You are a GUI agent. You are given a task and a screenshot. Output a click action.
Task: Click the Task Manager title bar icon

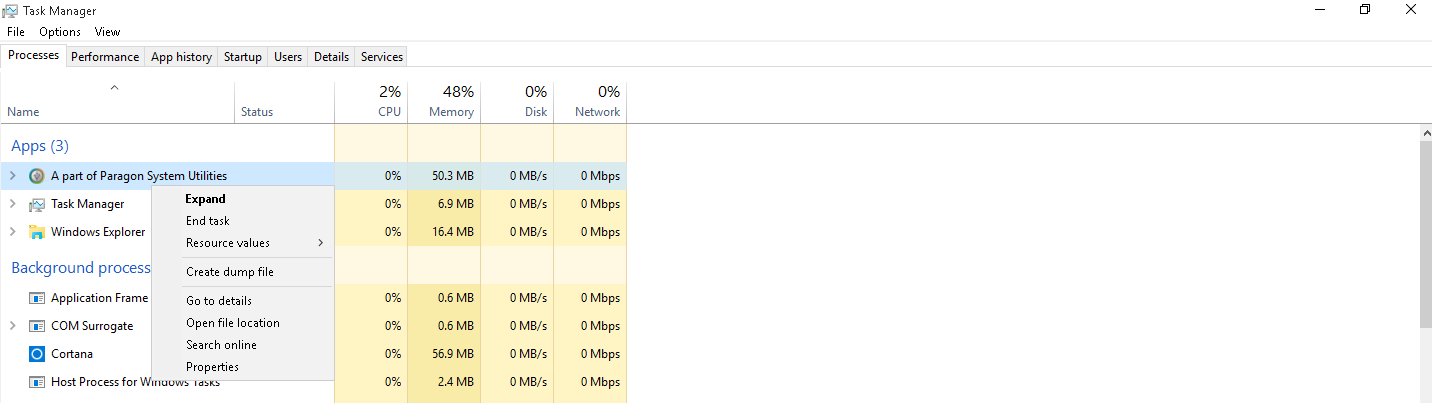11,11
